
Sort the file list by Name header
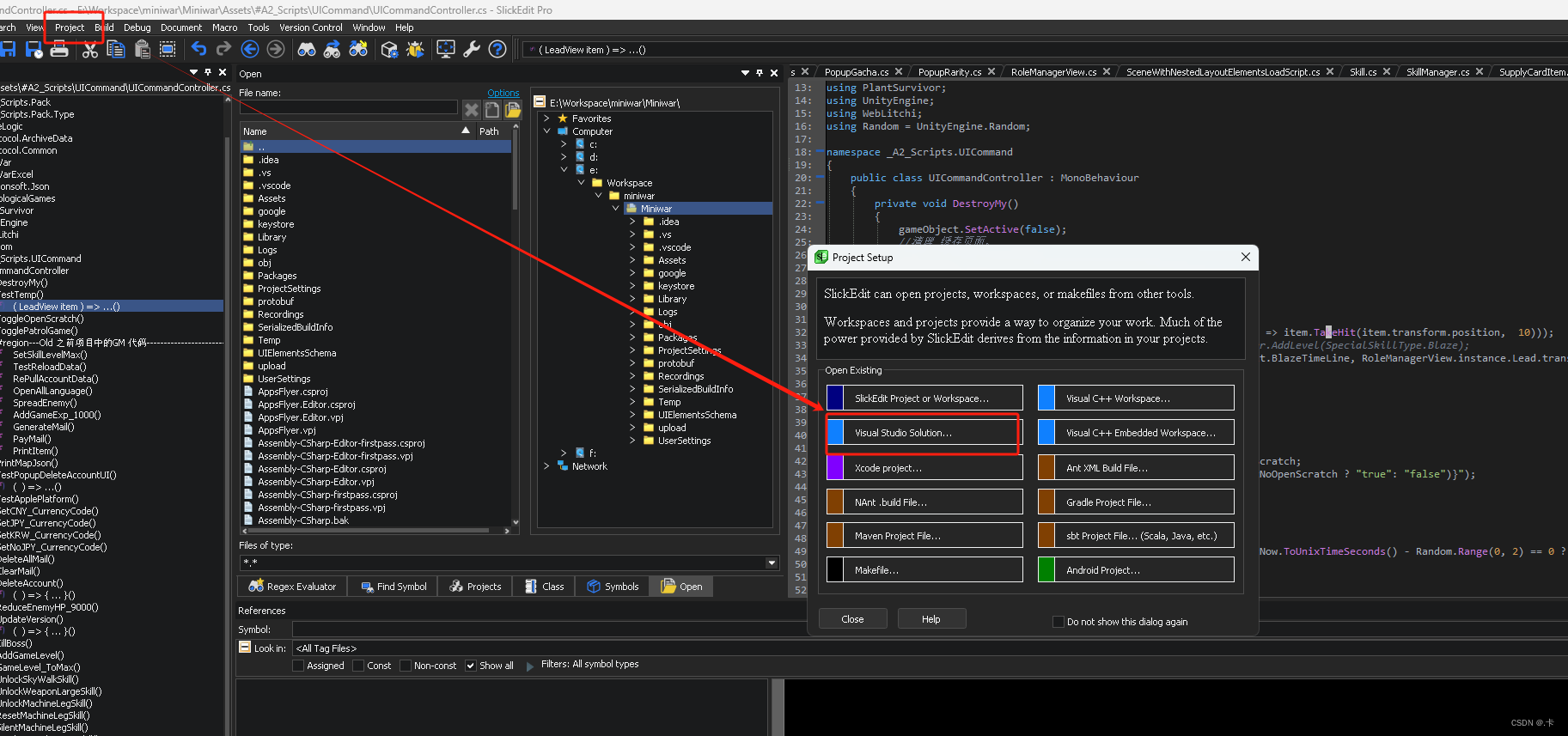[357, 131]
